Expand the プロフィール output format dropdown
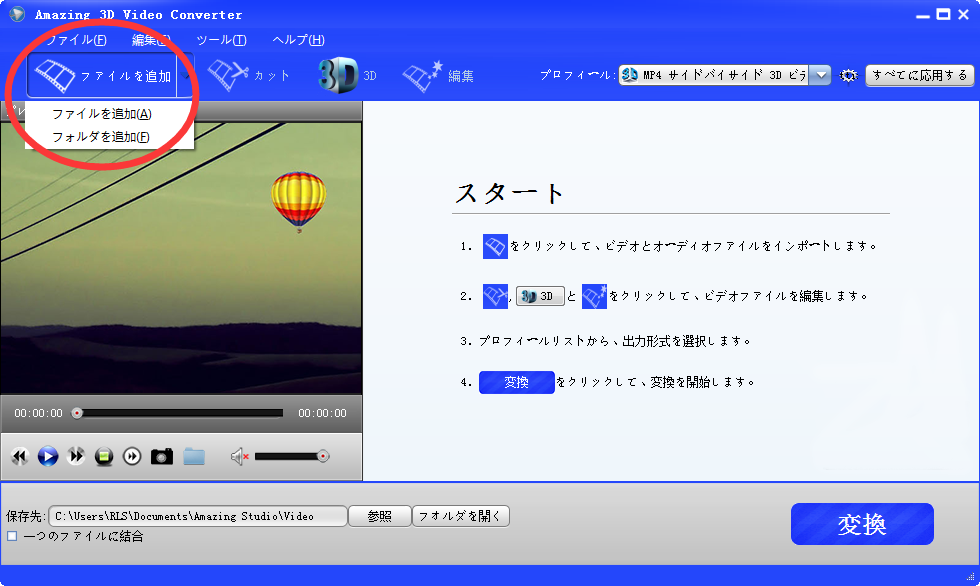 (820, 76)
